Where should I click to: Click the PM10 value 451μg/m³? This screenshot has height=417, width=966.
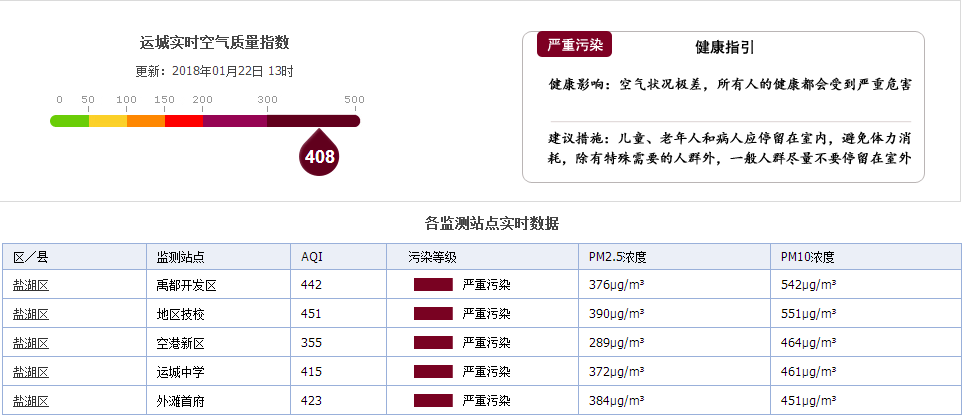click(x=808, y=402)
